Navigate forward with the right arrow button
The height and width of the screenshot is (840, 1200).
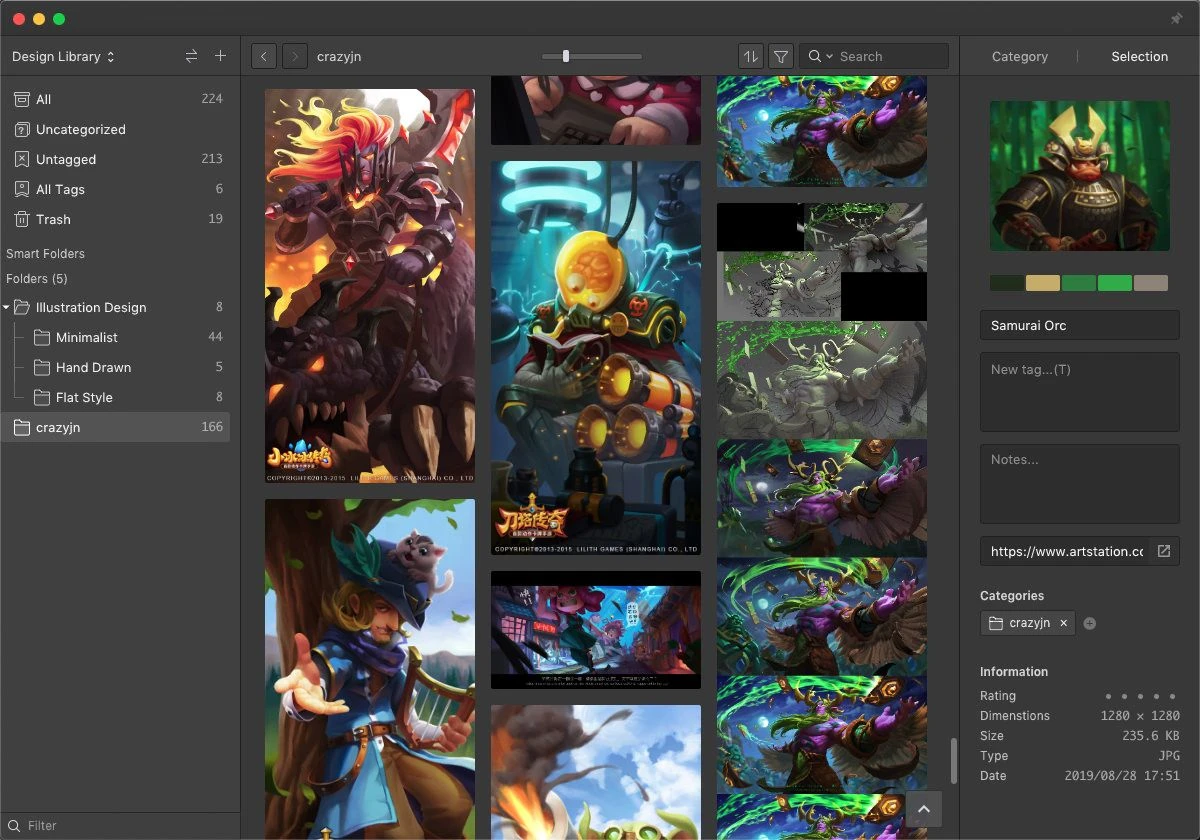tap(295, 57)
